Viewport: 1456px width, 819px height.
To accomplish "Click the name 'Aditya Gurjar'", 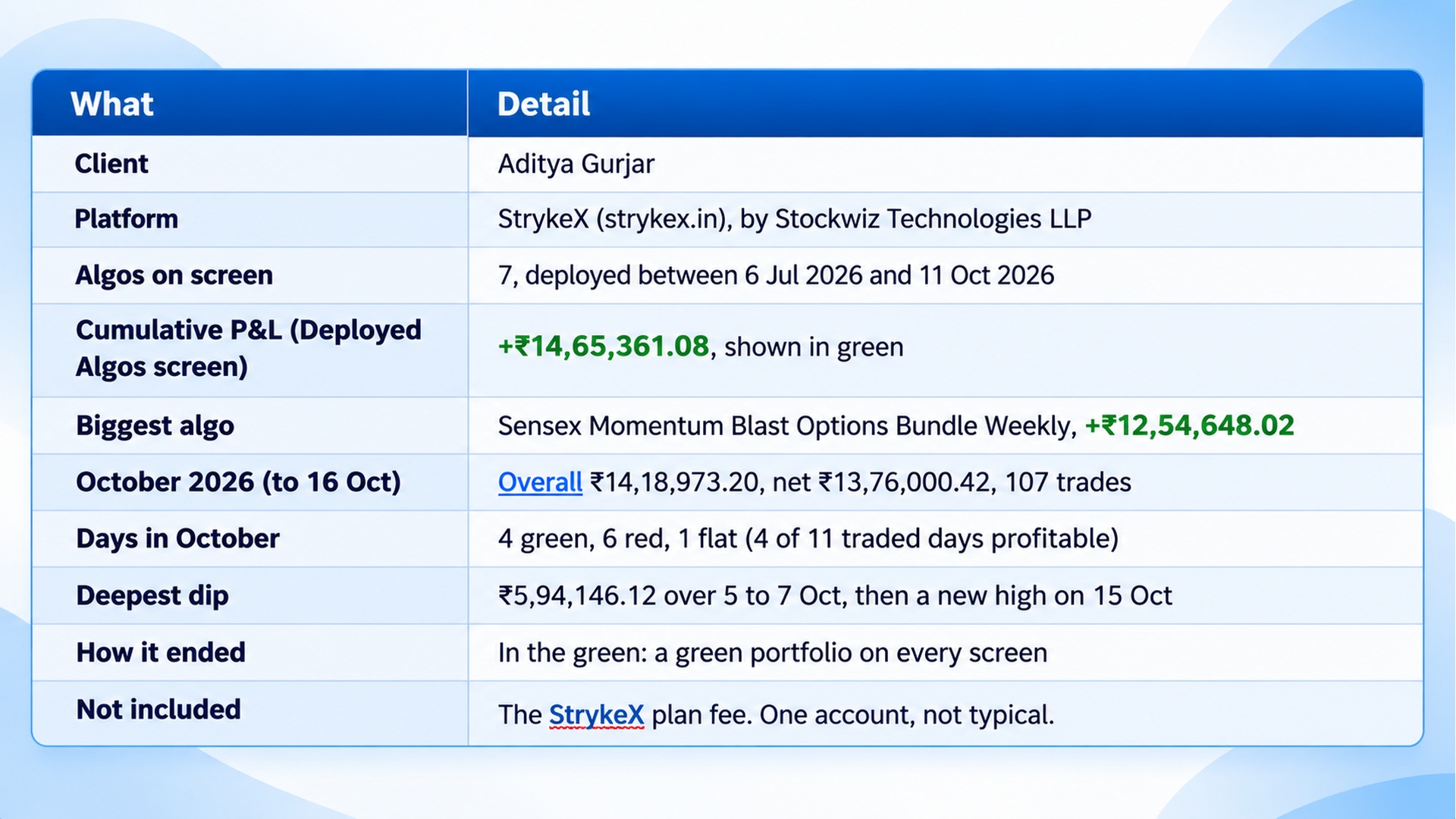I will tap(576, 164).
